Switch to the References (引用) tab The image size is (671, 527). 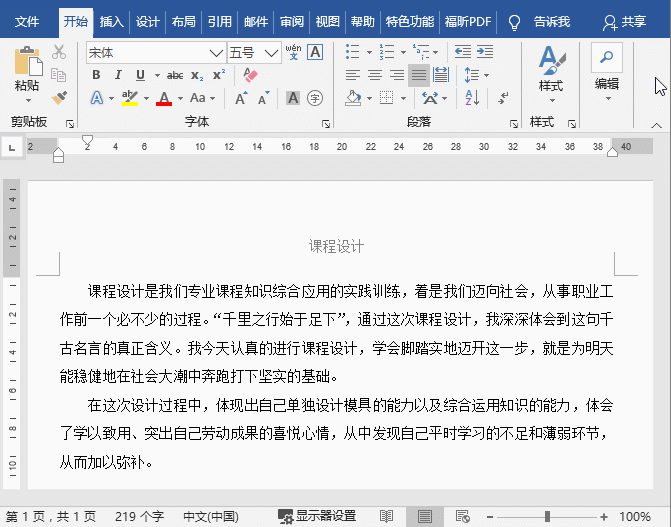[220, 22]
